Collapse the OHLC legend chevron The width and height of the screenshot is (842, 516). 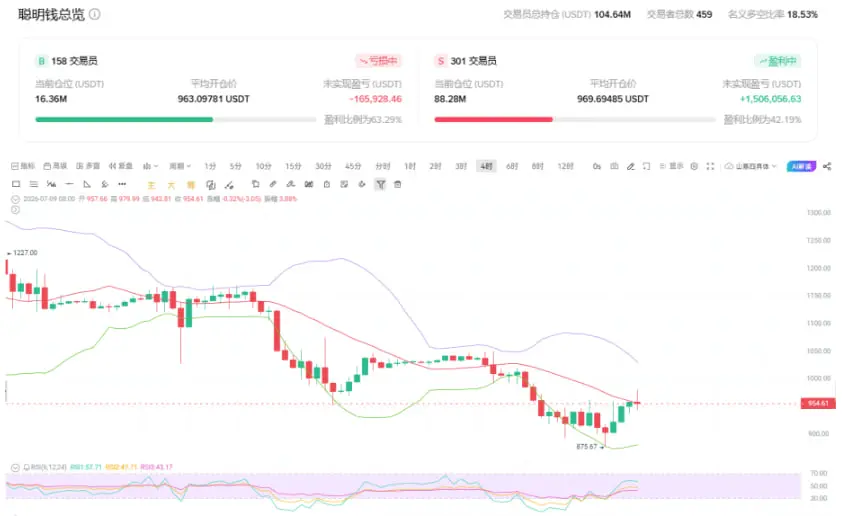16,199
